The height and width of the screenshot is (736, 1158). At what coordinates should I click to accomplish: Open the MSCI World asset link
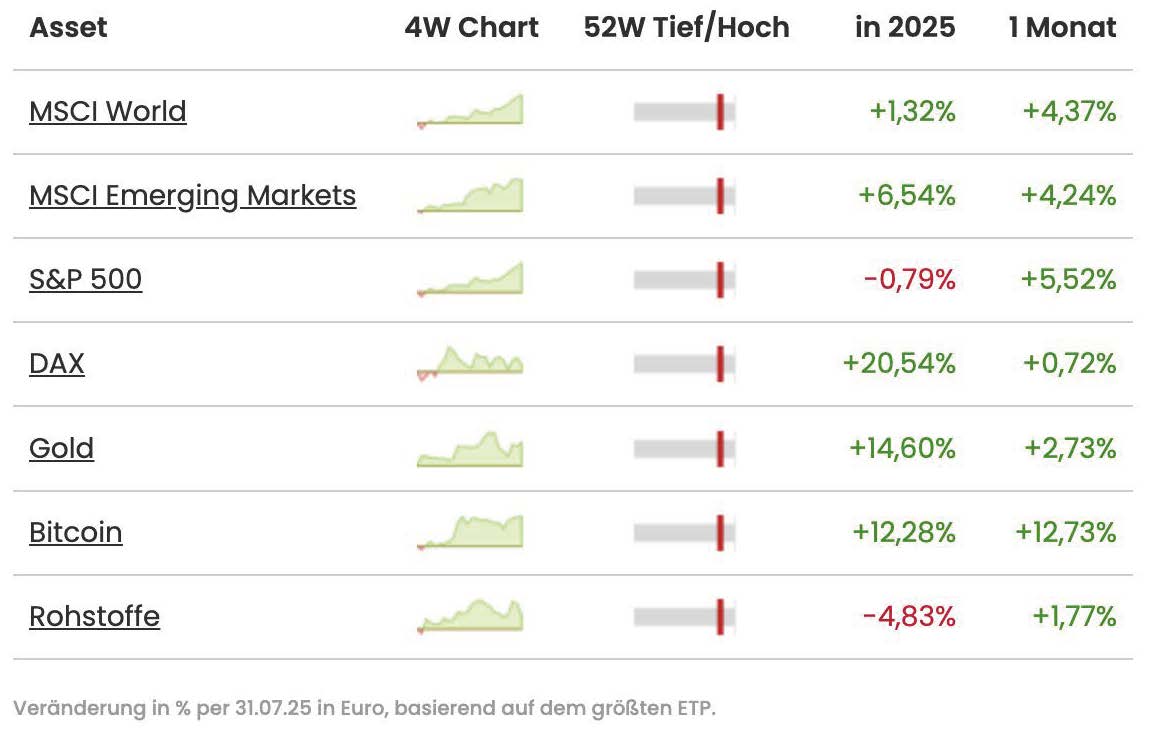click(x=108, y=111)
